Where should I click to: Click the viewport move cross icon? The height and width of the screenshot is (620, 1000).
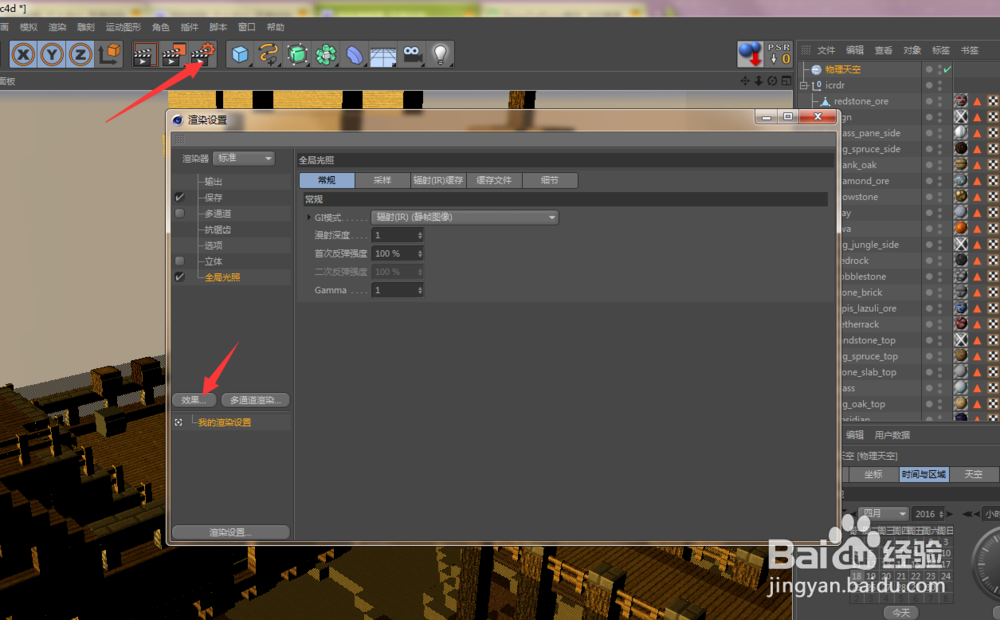coord(744,81)
